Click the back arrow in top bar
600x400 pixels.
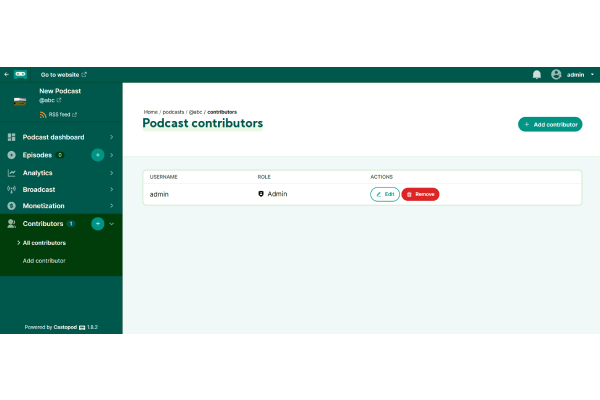pos(6,74)
